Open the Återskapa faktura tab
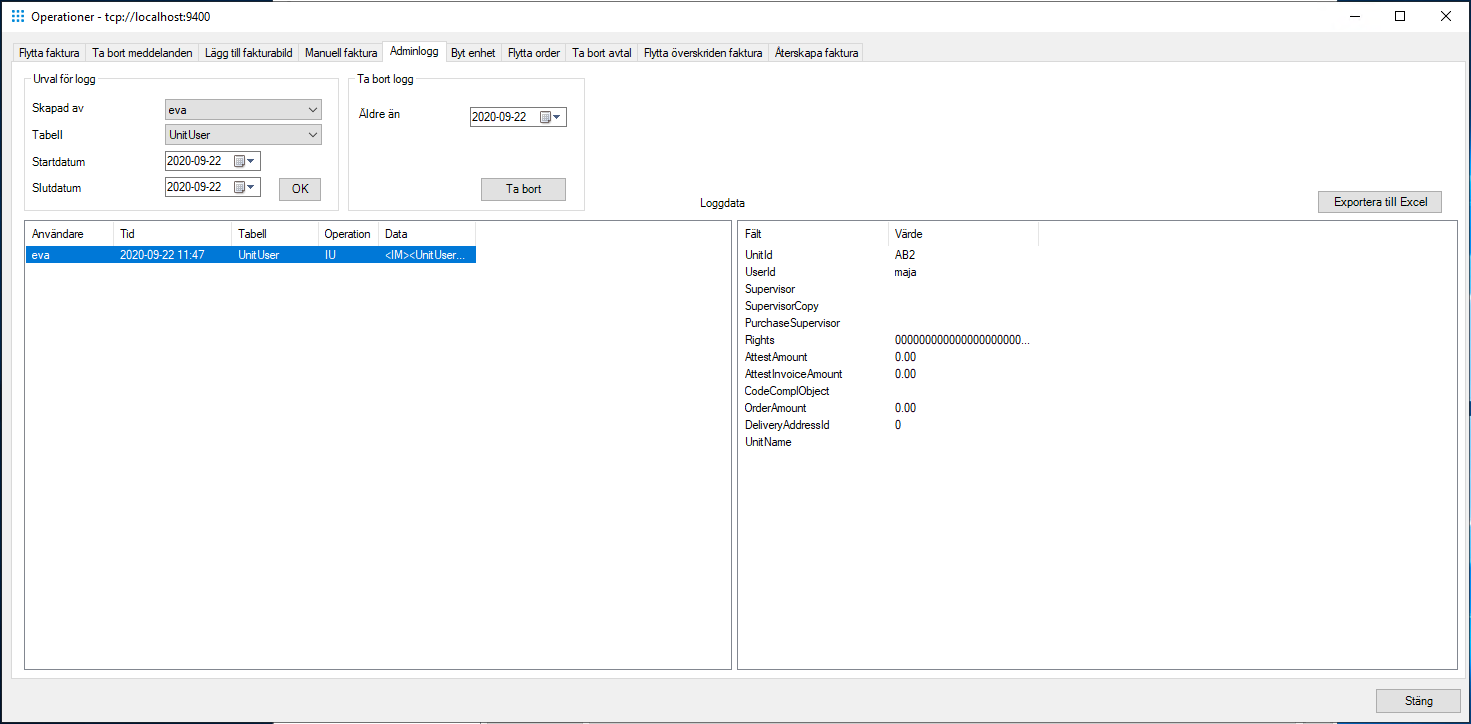The width and height of the screenshot is (1471, 724). click(x=816, y=52)
